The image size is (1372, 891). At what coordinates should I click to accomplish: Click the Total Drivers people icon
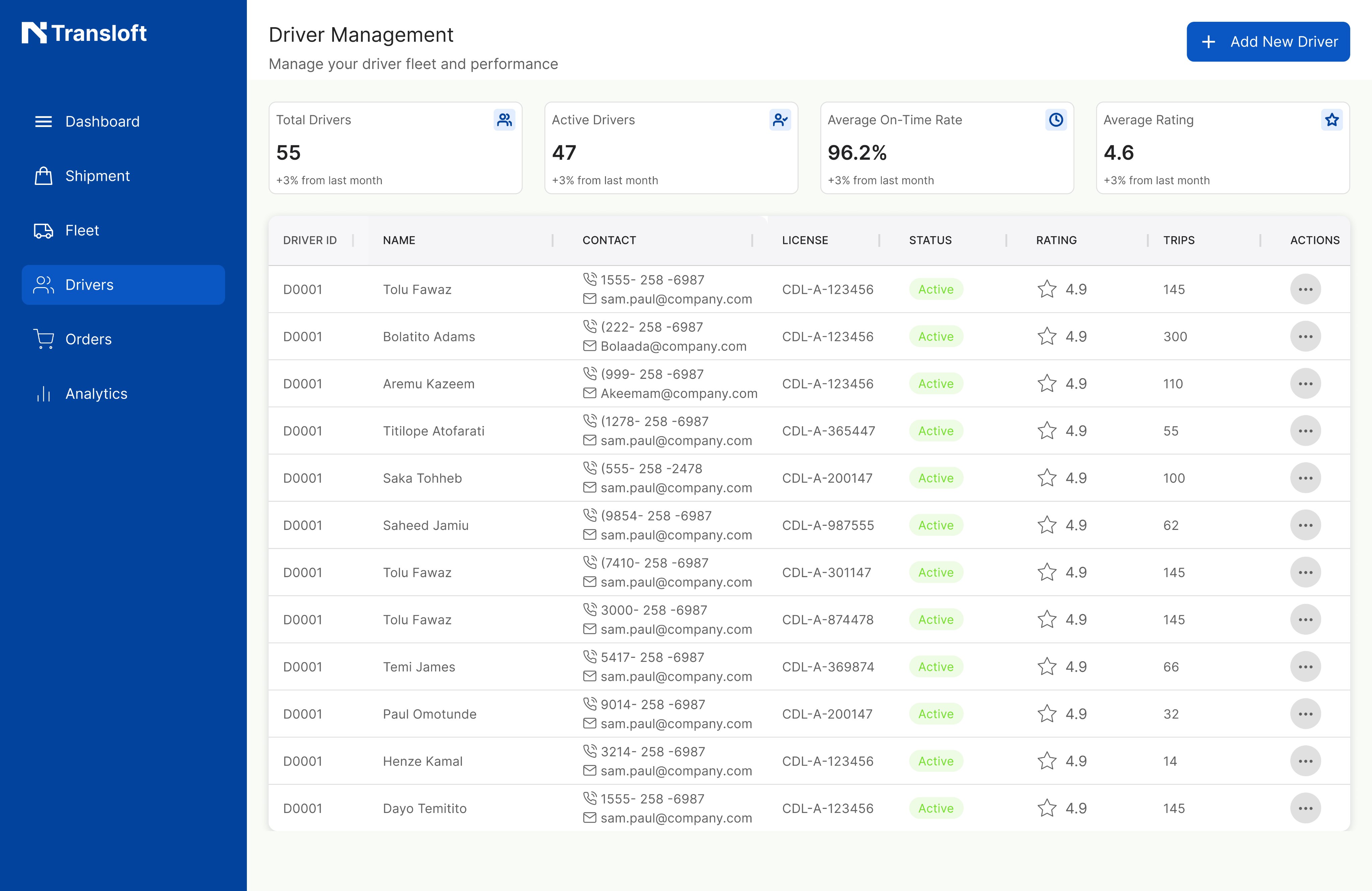504,120
